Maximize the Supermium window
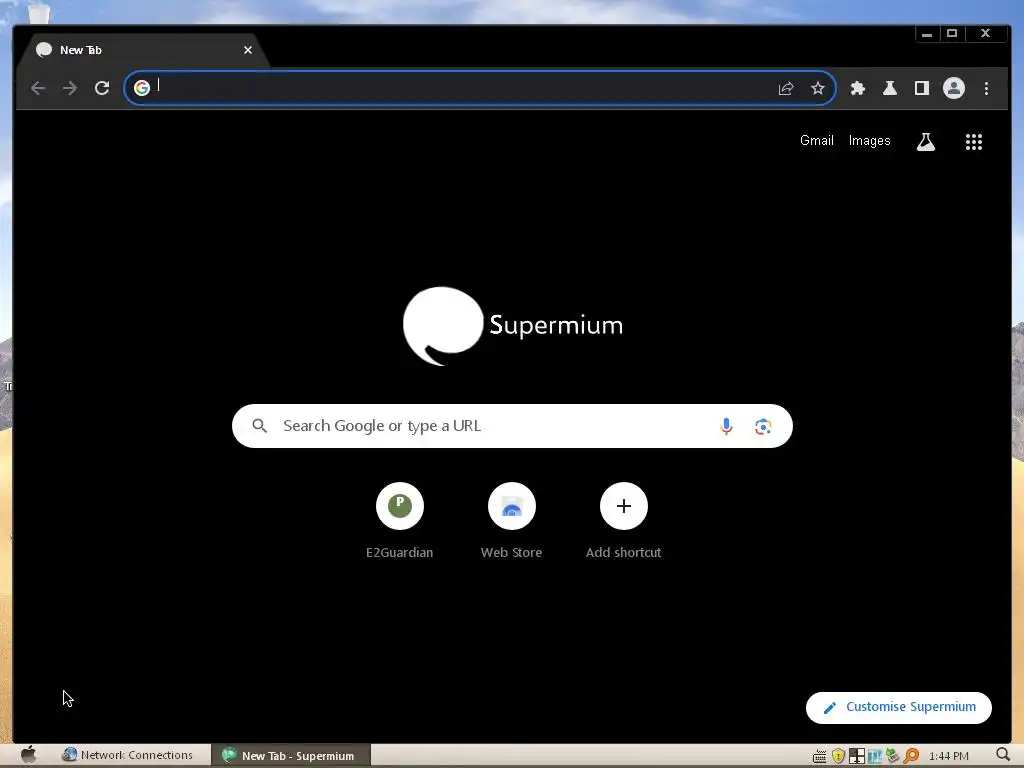This screenshot has height=768, width=1024. pos(952,33)
